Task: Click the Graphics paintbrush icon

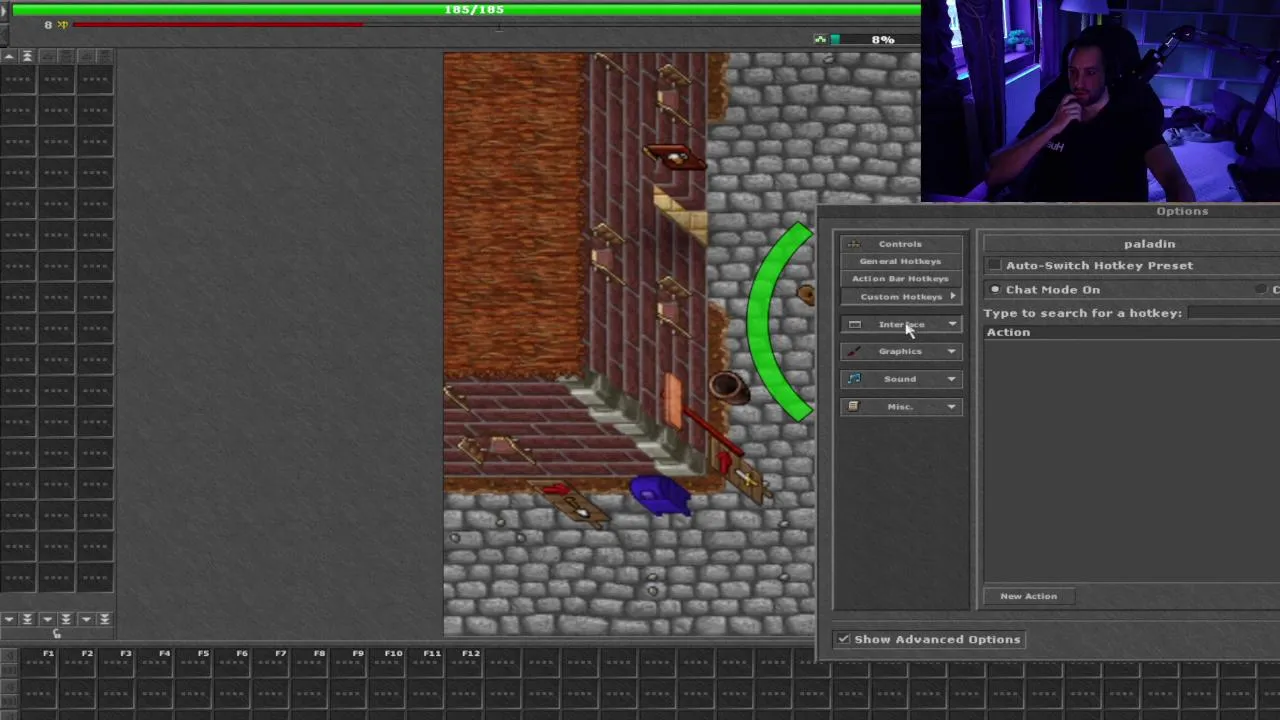Action: (853, 351)
